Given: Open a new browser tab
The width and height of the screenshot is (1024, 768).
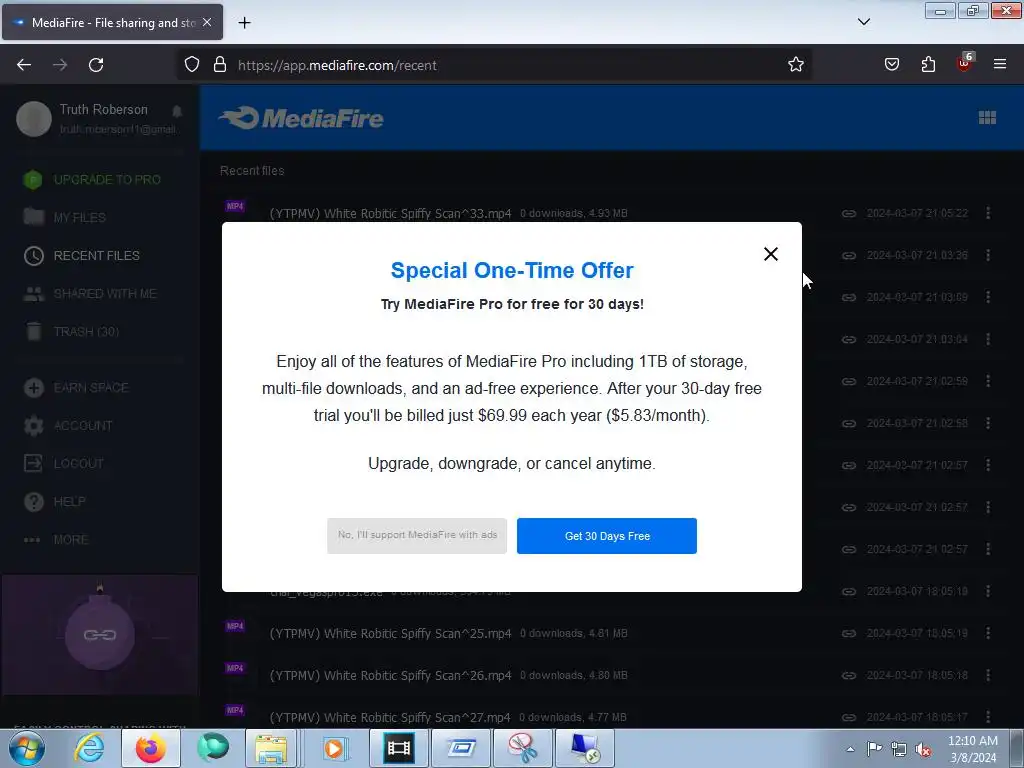Looking at the screenshot, I should pyautogui.click(x=244, y=23).
